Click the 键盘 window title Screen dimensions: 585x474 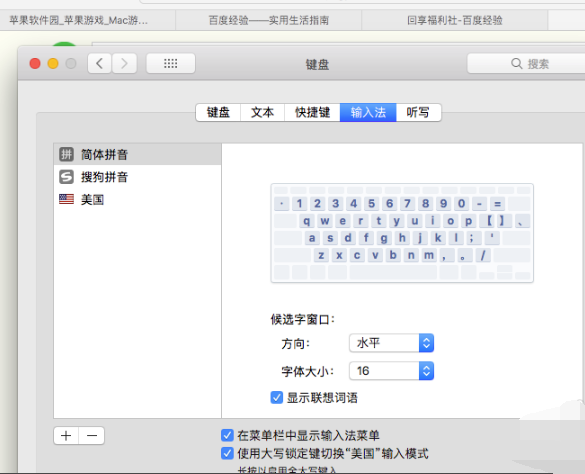[317, 65]
